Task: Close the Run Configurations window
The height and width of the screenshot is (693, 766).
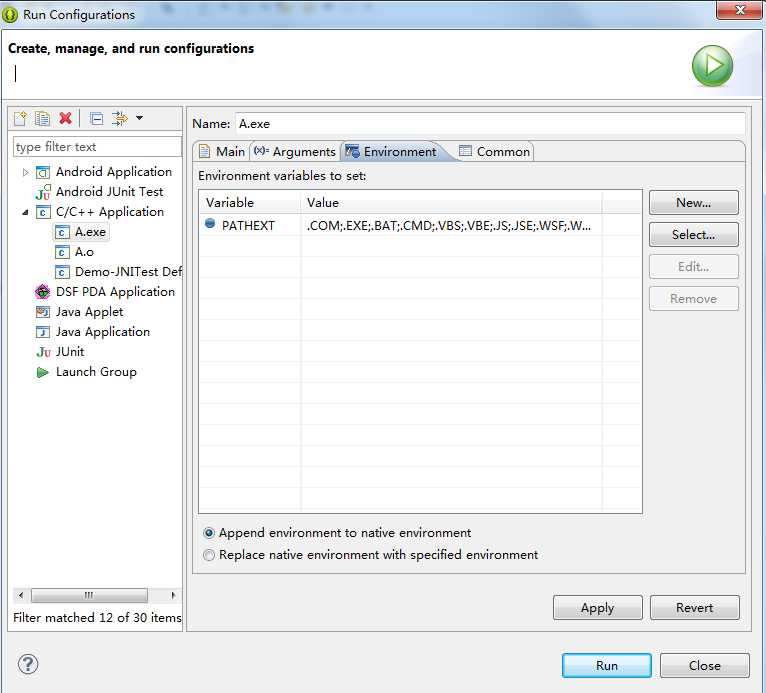Action: point(740,10)
